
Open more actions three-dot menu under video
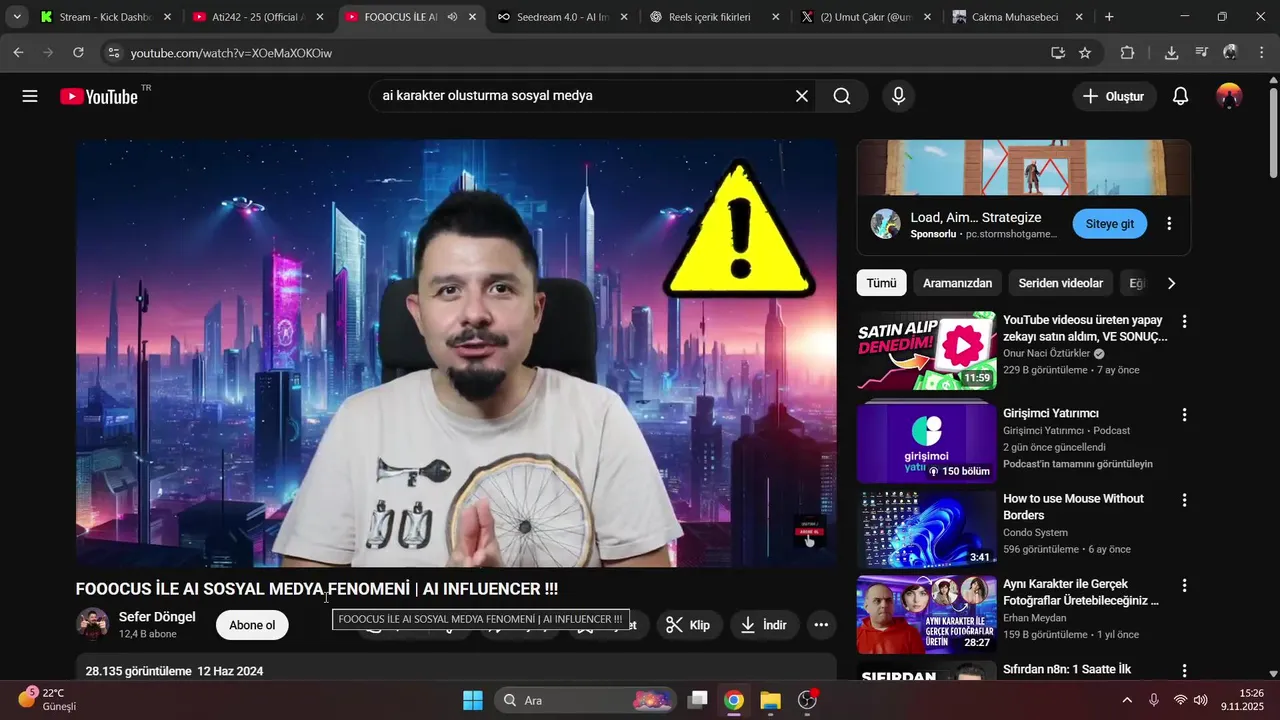click(x=821, y=625)
